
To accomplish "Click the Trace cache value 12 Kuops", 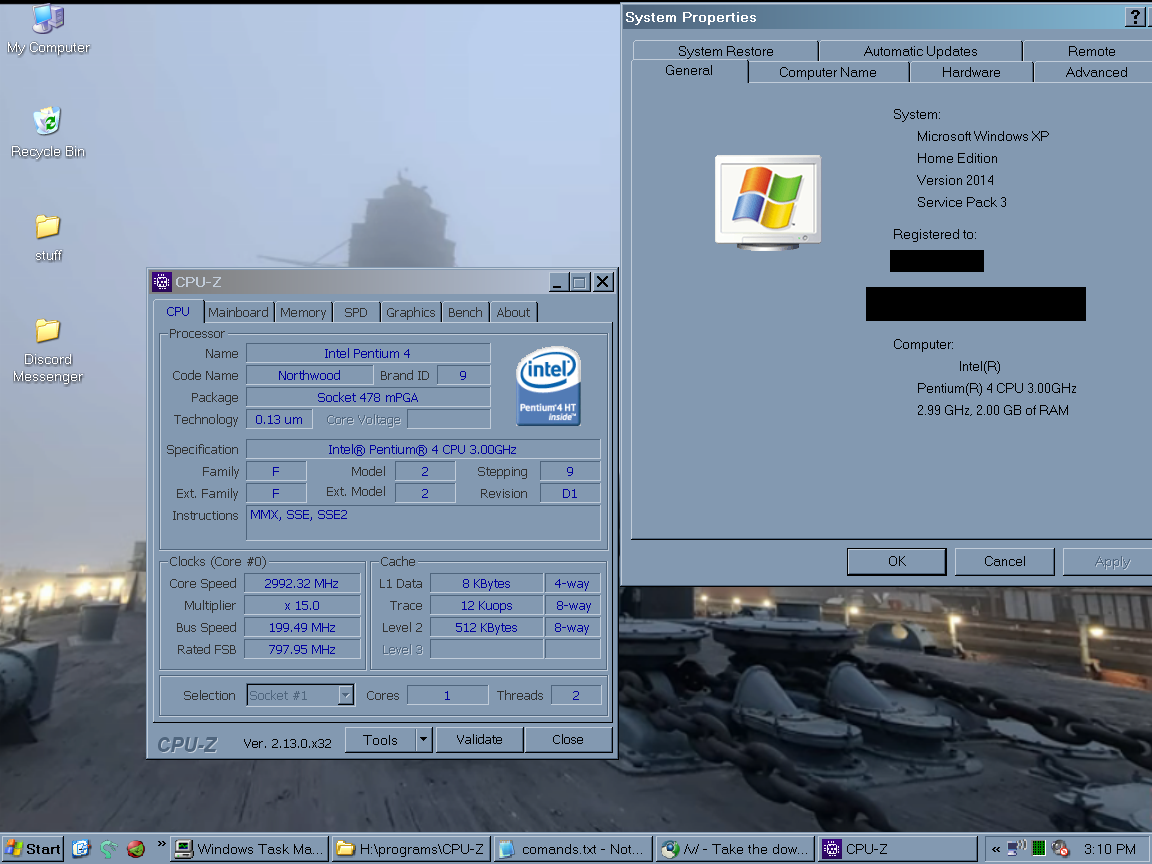I will coord(486,605).
